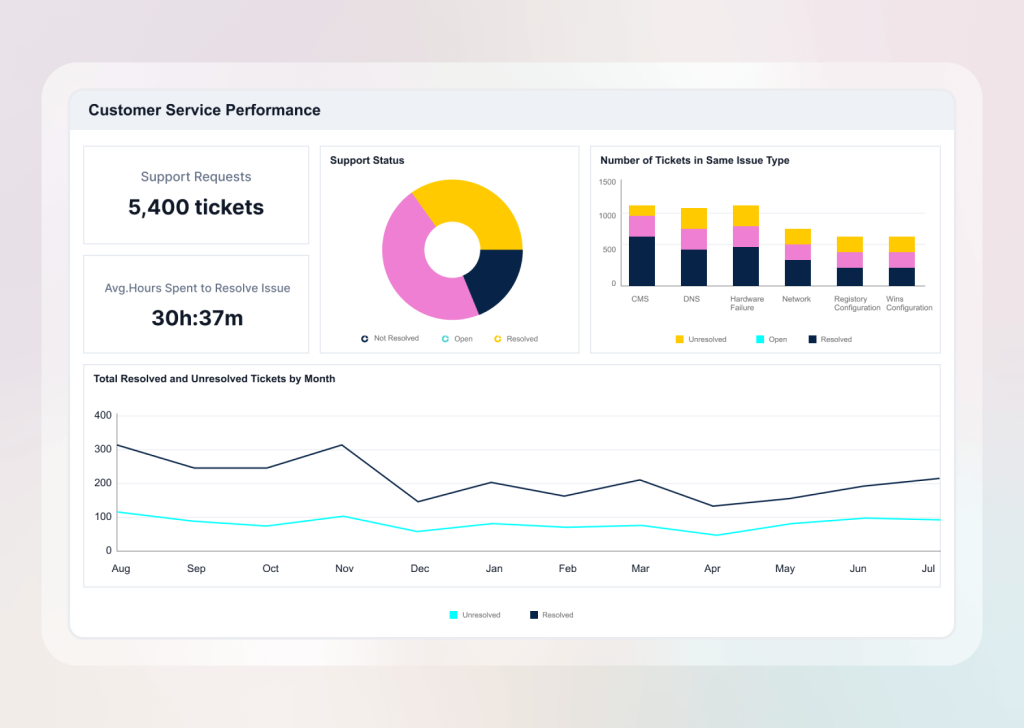Screen dimensions: 1024x728
Task: Click Total Resolved and Unresolved Tickets by Month title
Action: (214, 379)
